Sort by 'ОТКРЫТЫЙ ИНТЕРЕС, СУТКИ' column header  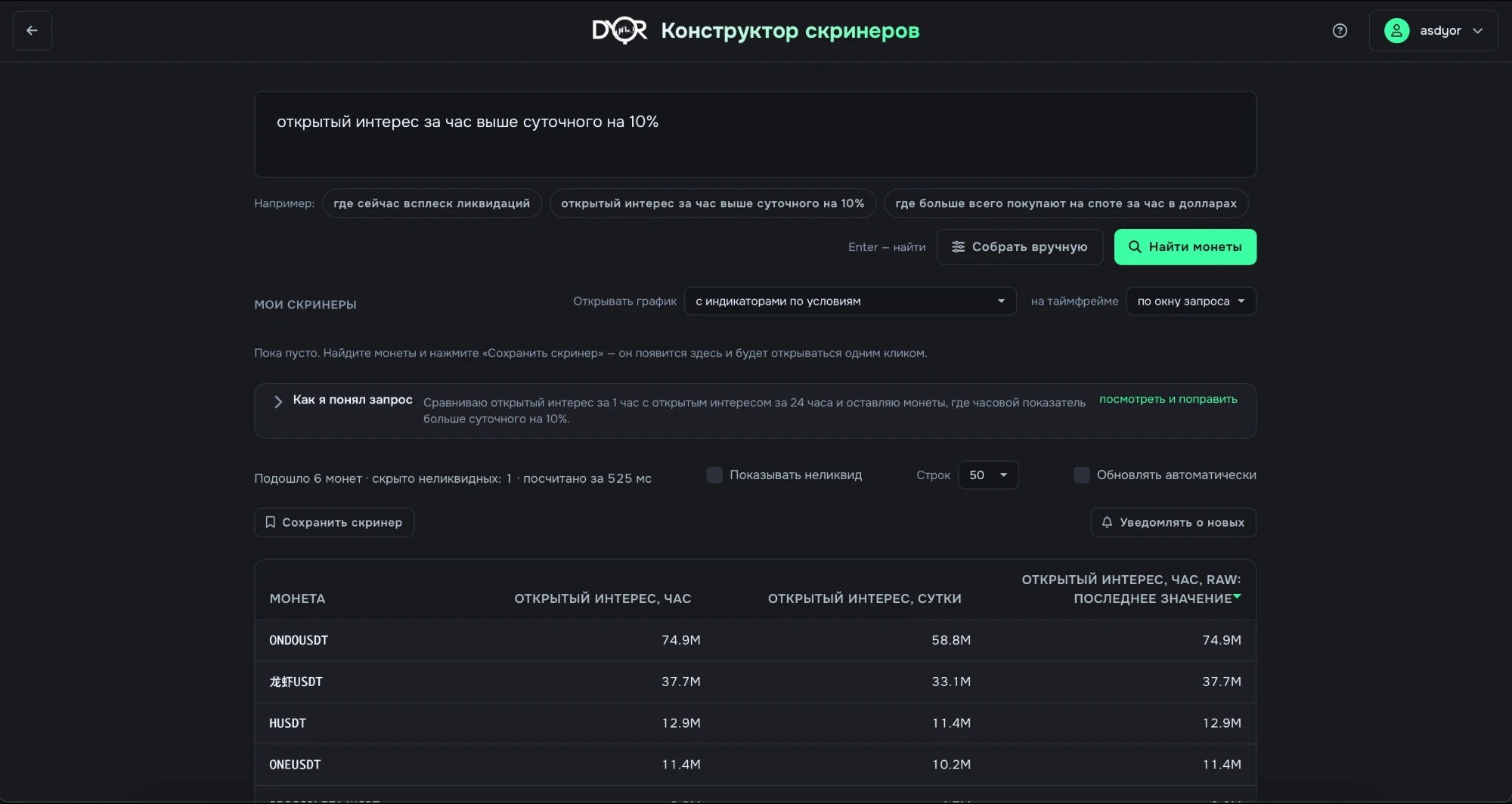click(x=865, y=598)
